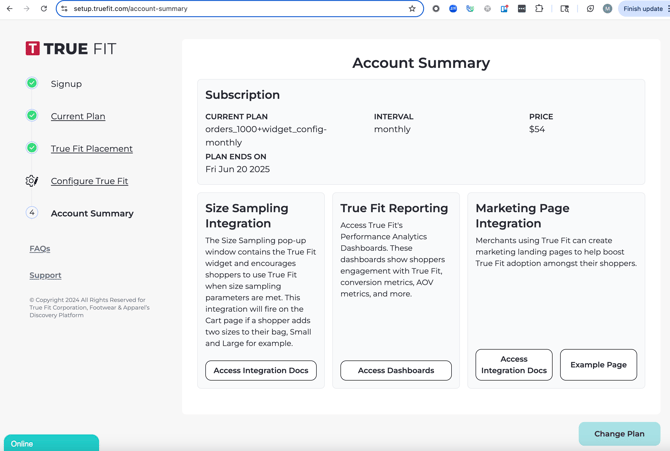Image resolution: width=670 pixels, height=451 pixels.
Task: Reload the page
Action: point(44,9)
